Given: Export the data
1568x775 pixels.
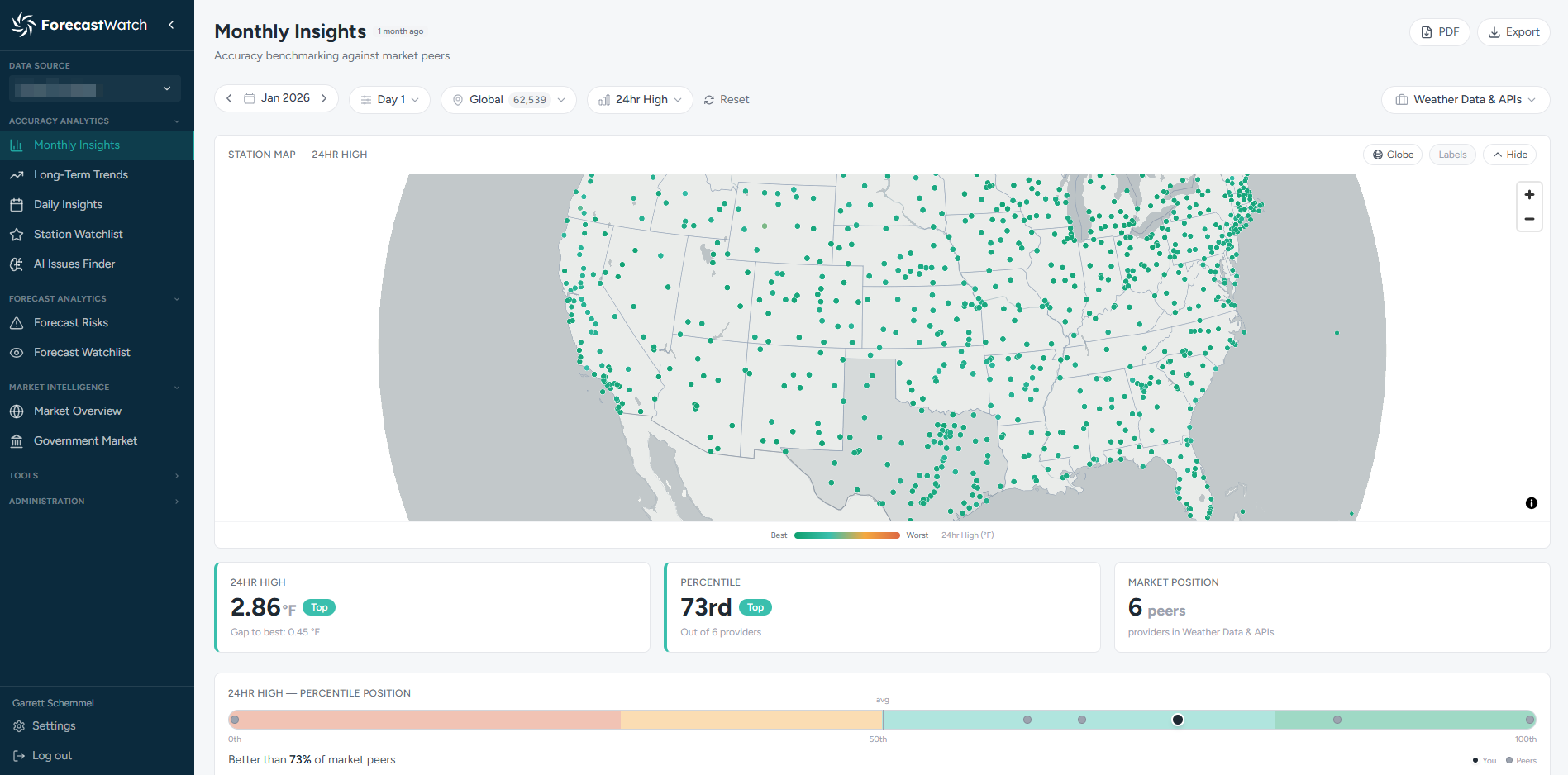Looking at the screenshot, I should pos(1513,32).
